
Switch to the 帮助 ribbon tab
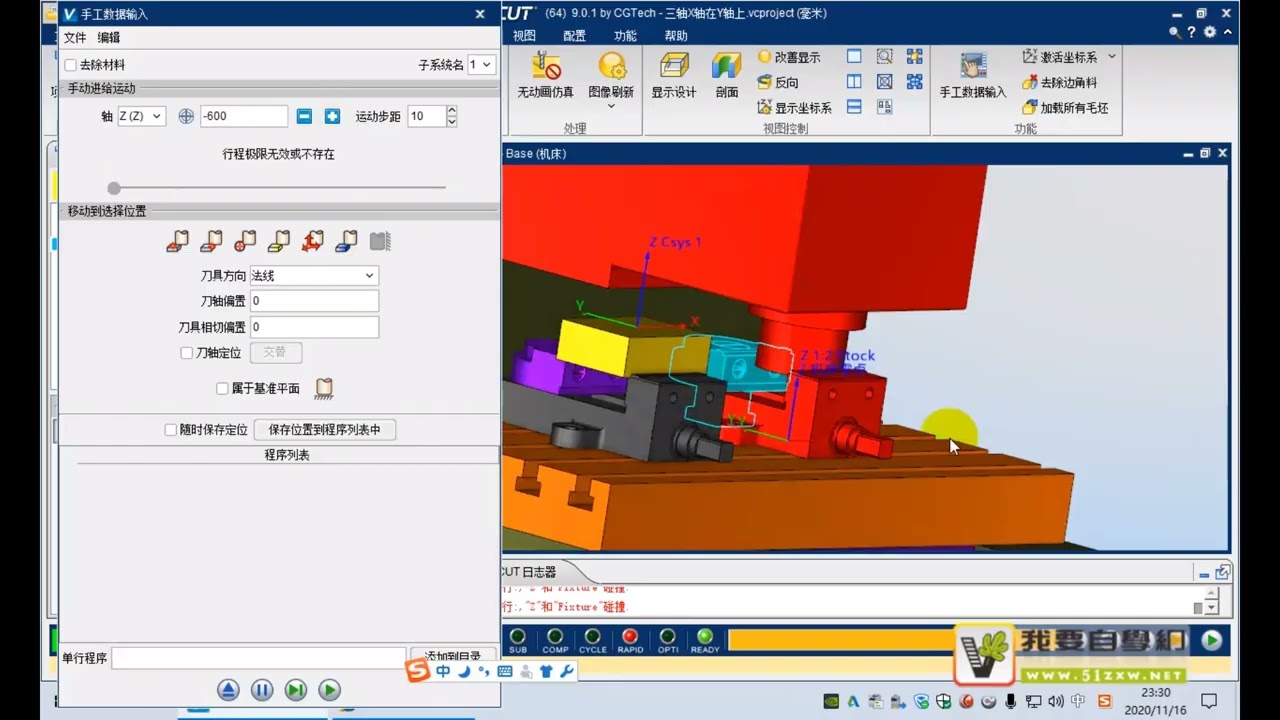point(676,36)
